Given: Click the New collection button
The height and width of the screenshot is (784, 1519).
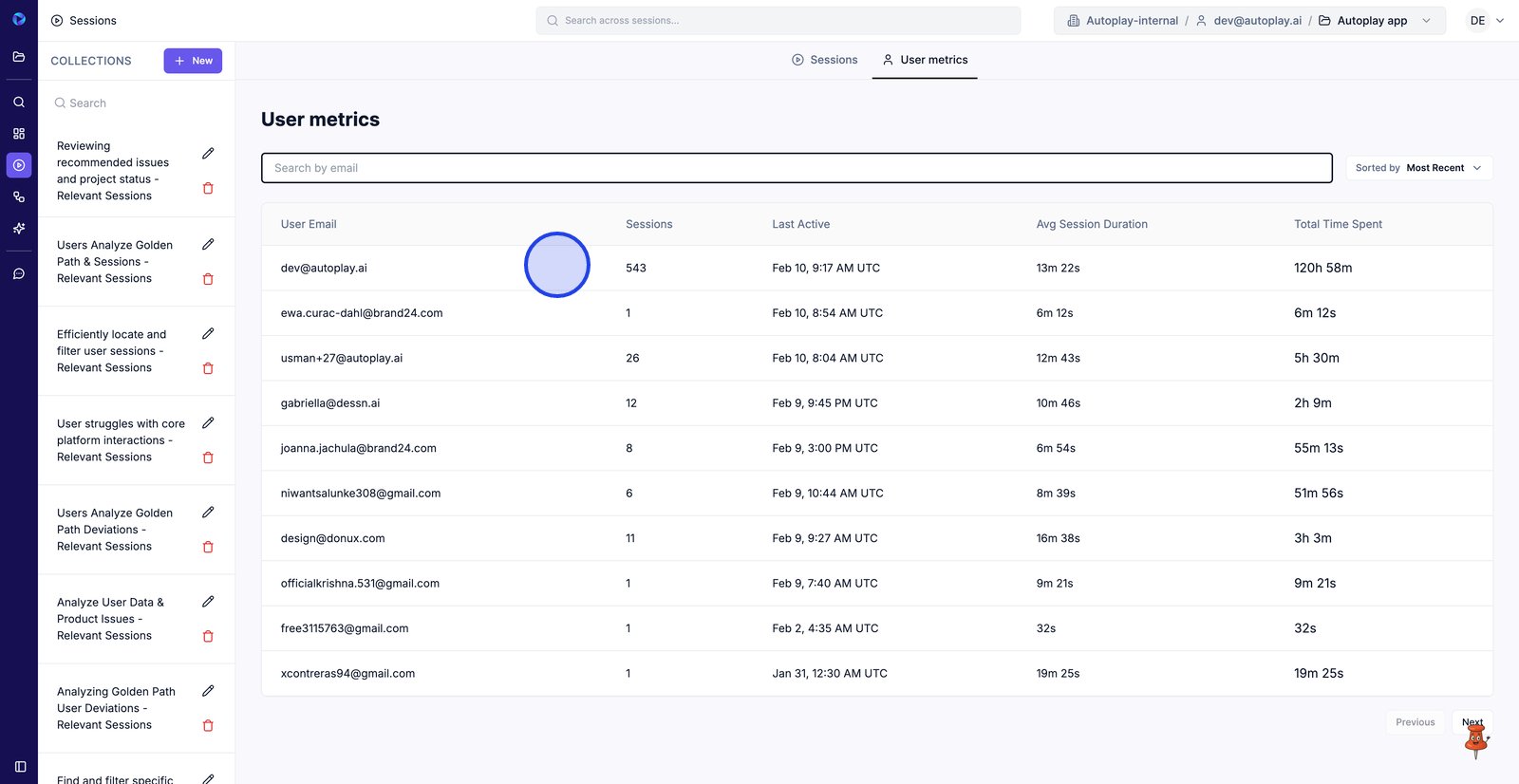Looking at the screenshot, I should [x=193, y=61].
